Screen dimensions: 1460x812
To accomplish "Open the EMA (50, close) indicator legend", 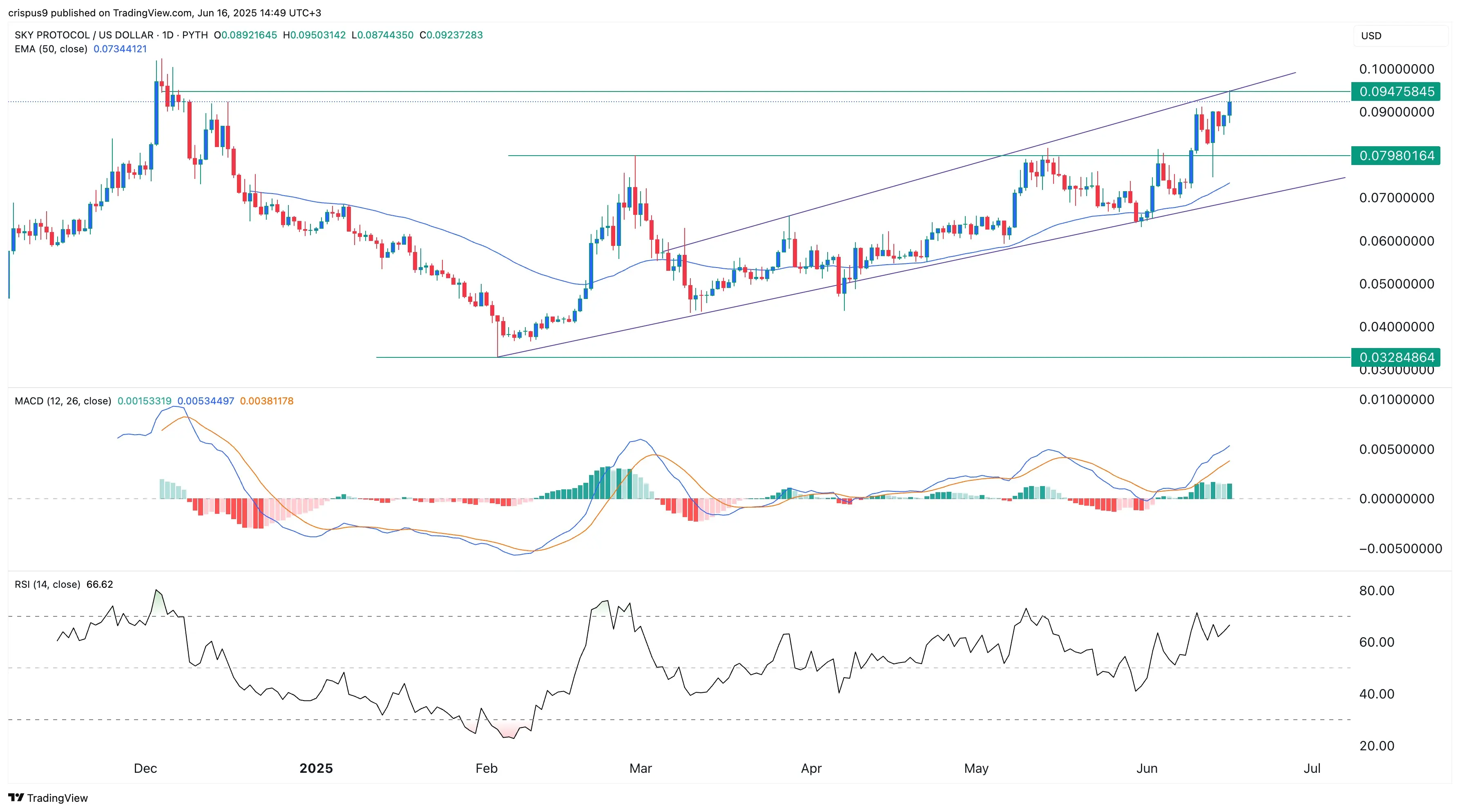I will [51, 49].
